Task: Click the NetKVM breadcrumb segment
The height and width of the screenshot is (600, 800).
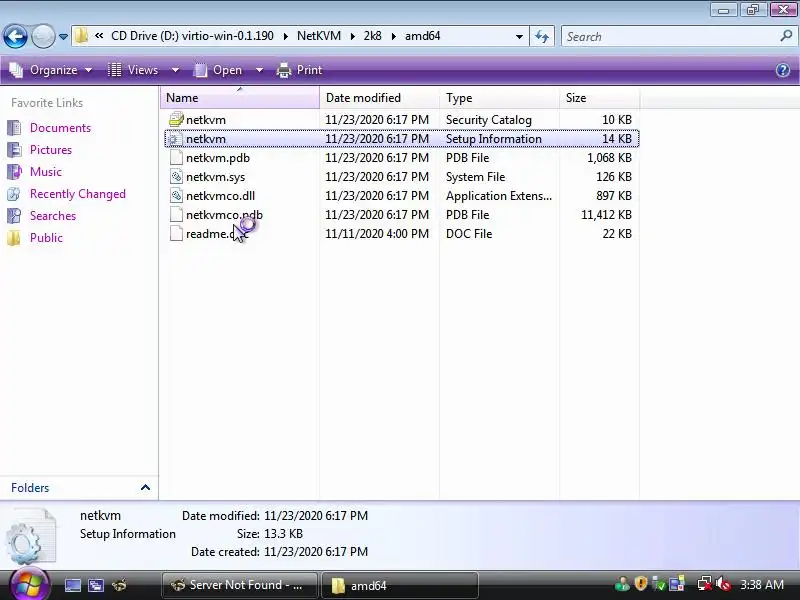Action: [x=319, y=36]
